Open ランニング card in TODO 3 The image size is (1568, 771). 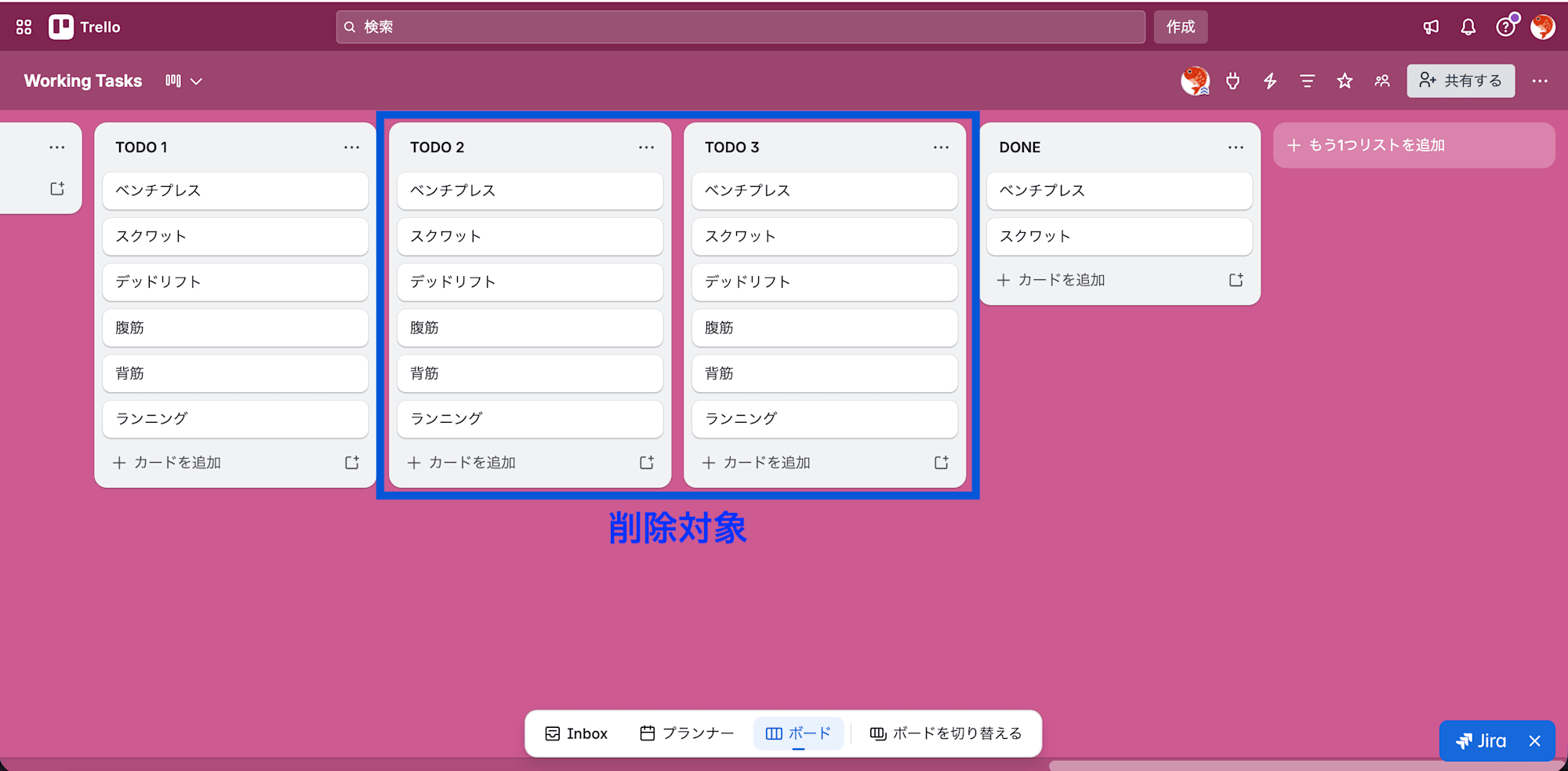825,419
